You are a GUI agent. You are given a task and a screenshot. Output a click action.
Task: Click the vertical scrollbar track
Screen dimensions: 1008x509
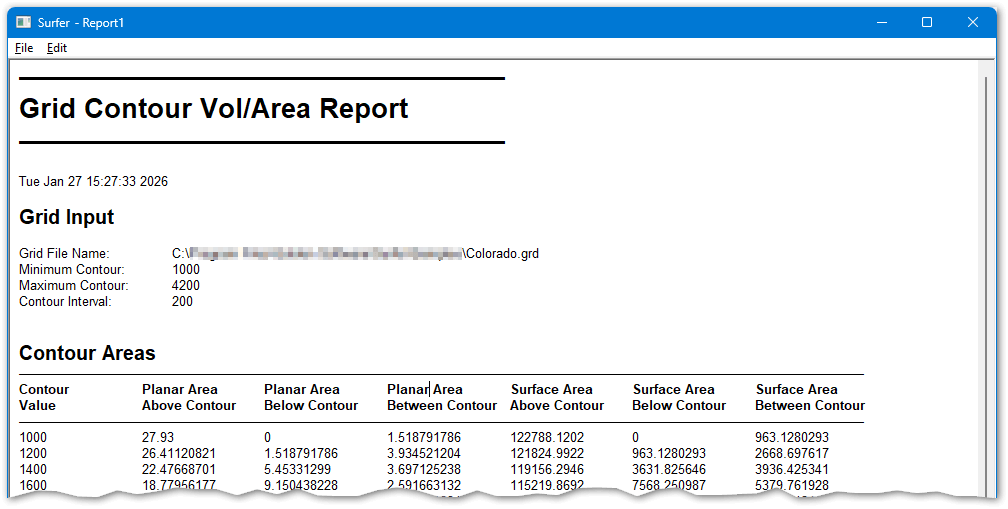[x=984, y=300]
